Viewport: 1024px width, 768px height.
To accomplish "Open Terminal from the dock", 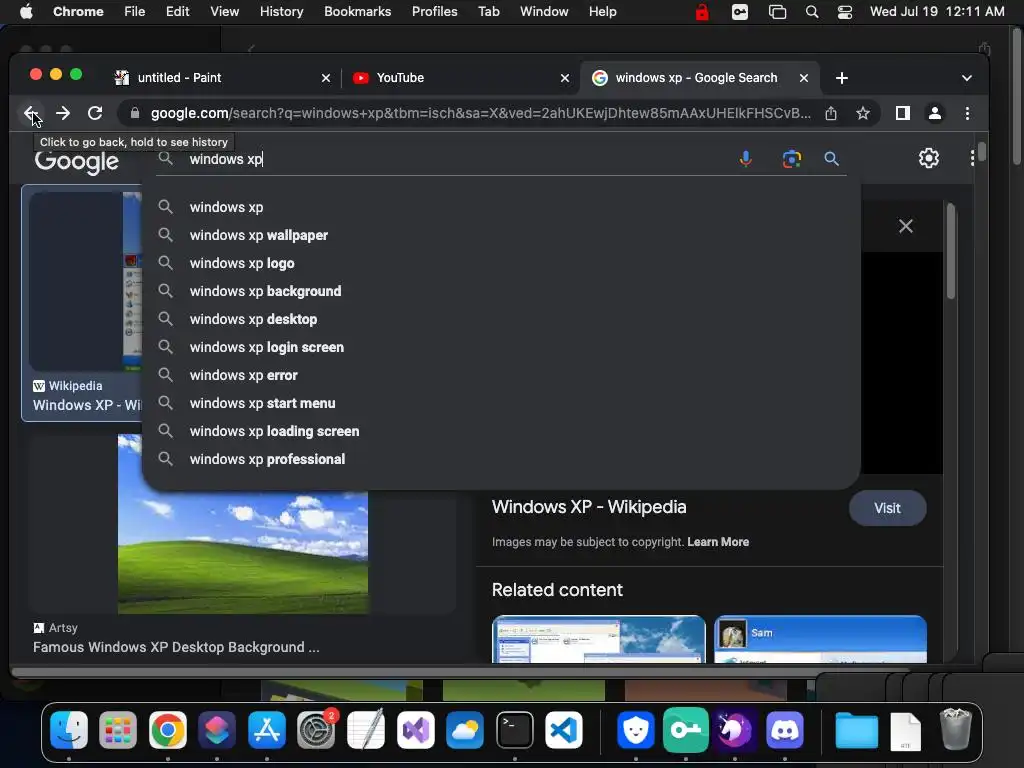I will pos(515,730).
